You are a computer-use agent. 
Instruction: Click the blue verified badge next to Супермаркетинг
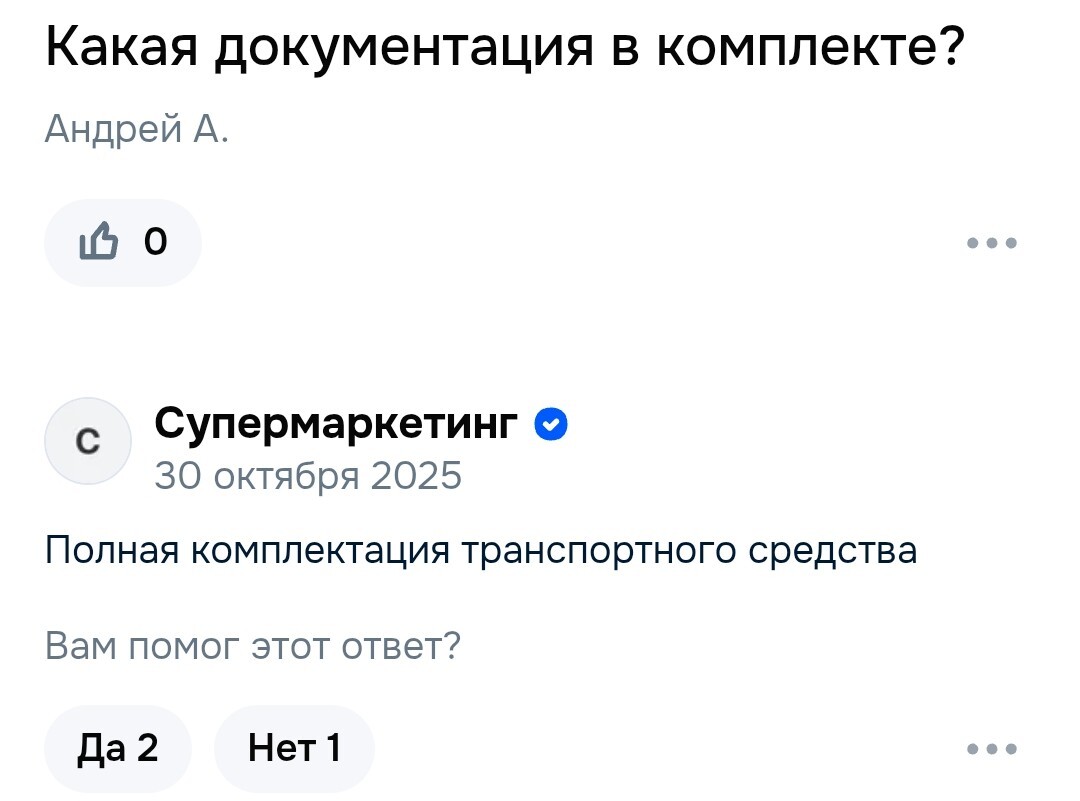click(x=552, y=425)
